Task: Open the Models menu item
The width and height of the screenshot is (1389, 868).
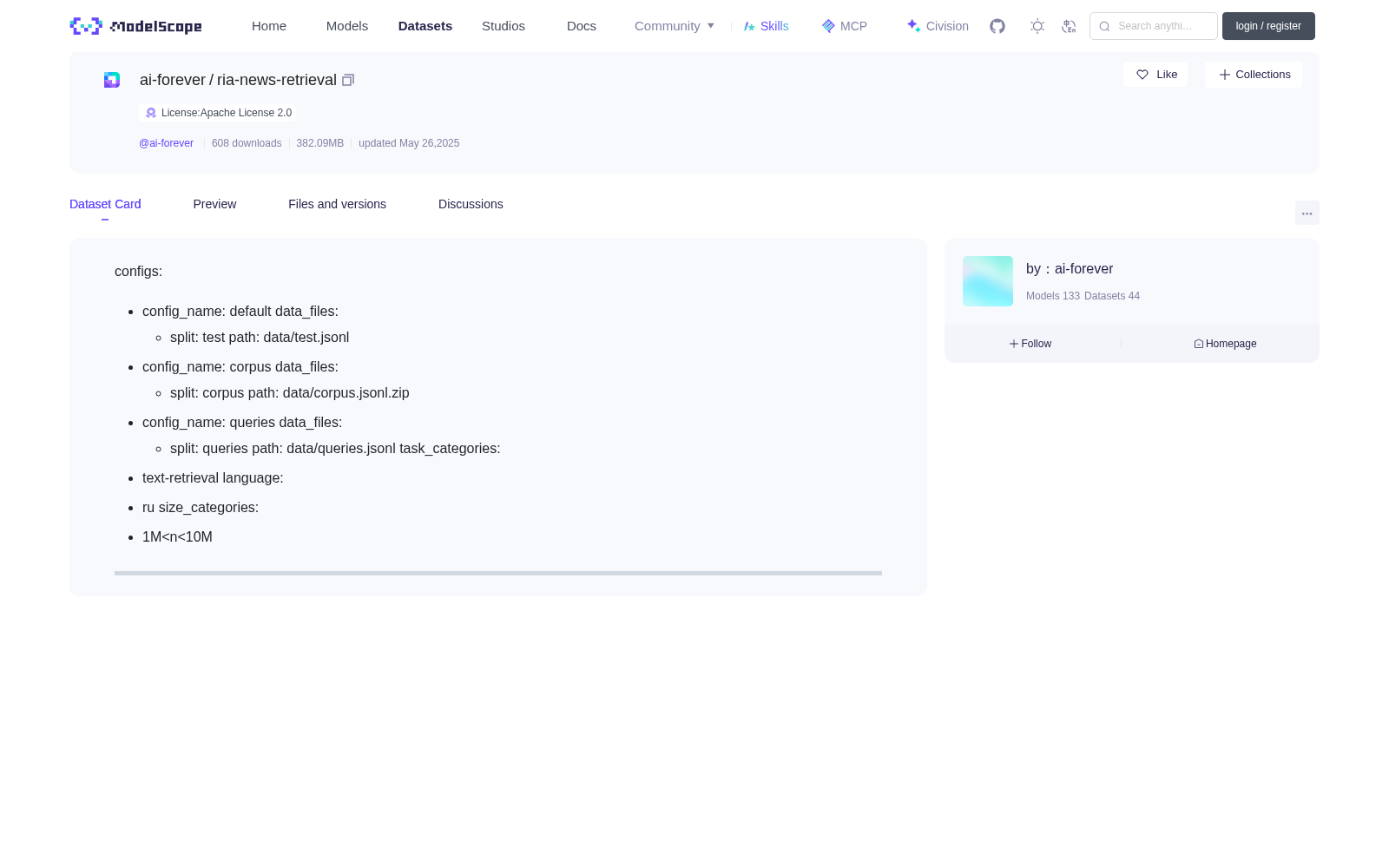Action: (x=347, y=26)
